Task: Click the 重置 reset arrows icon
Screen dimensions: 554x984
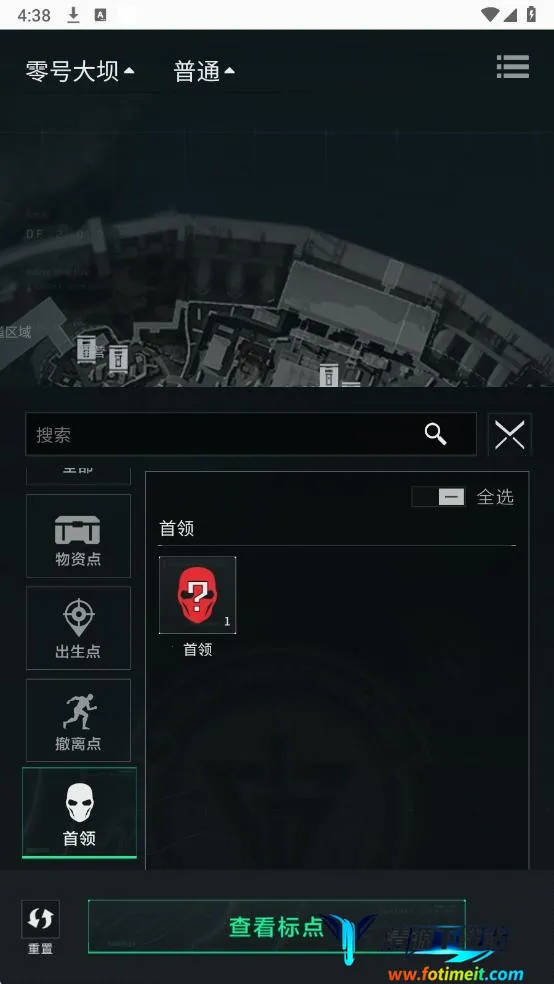Action: point(40,919)
